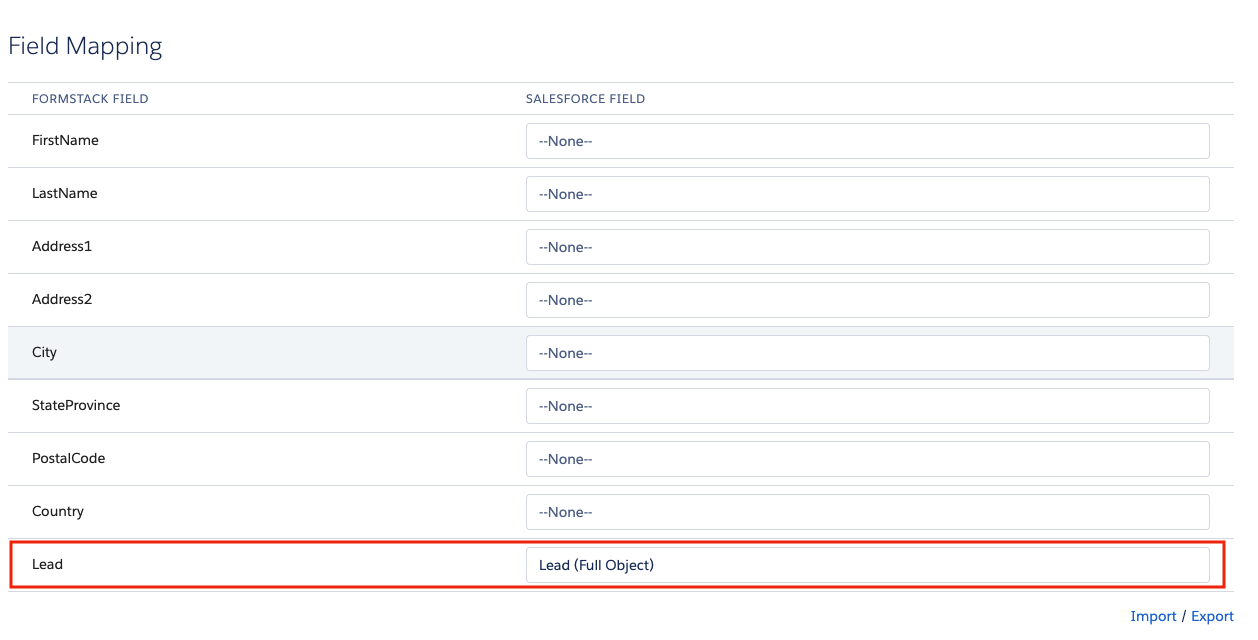Click the Import link
This screenshot has height=640, width=1258.
[1153, 616]
